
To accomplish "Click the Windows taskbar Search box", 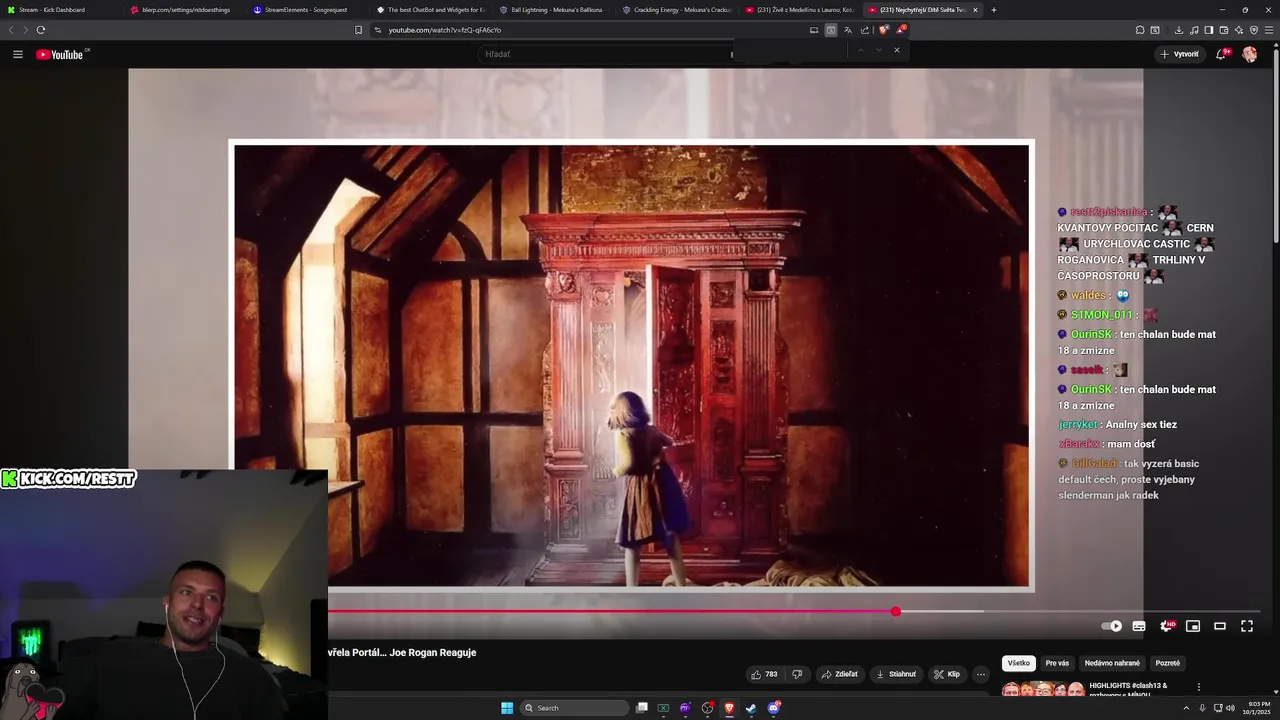I will [x=576, y=708].
